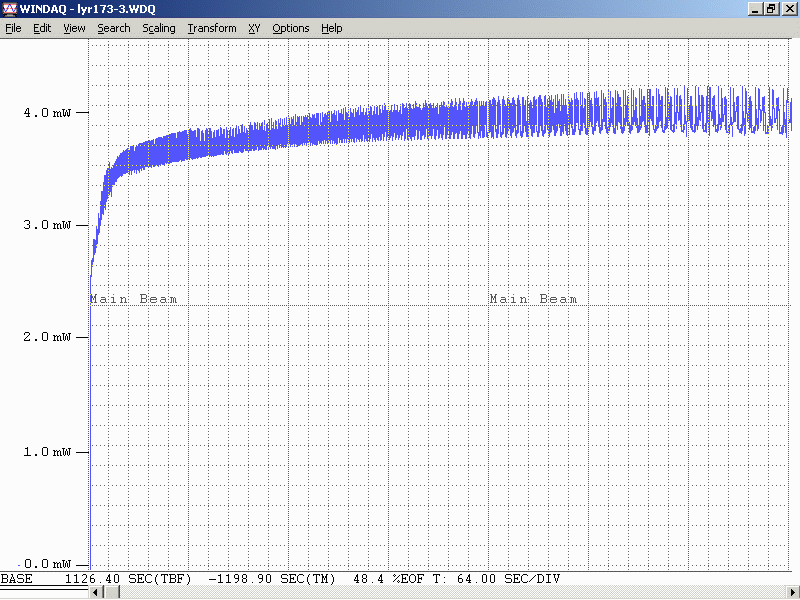The width and height of the screenshot is (800, 600).
Task: Expand the Scaling menu
Action: click(158, 28)
